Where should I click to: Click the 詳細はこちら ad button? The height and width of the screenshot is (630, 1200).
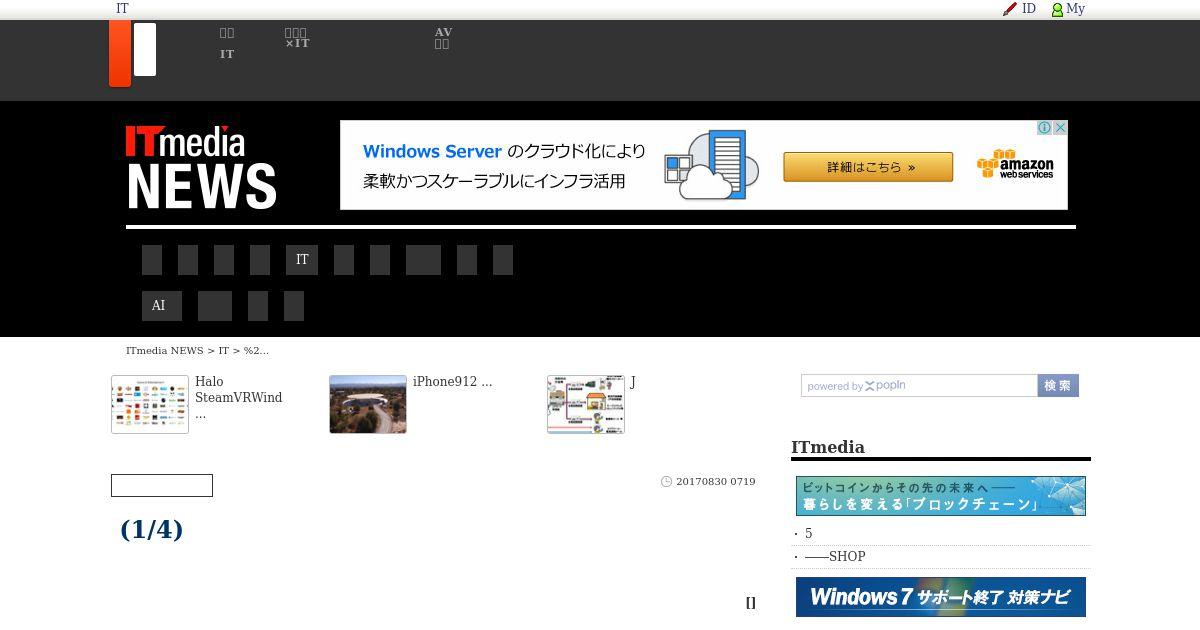[x=868, y=167]
